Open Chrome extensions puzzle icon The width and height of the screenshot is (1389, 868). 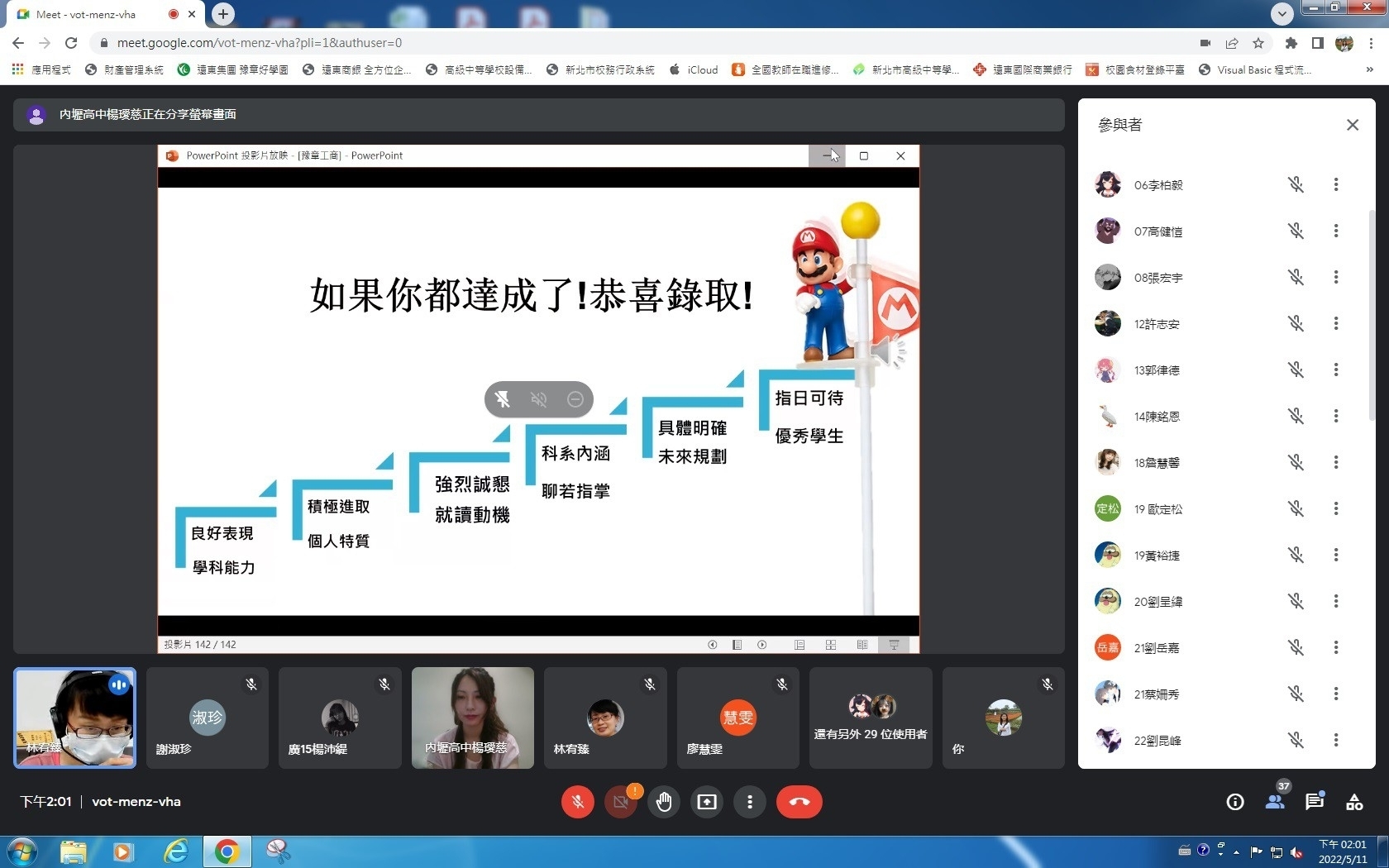pyautogui.click(x=1291, y=43)
